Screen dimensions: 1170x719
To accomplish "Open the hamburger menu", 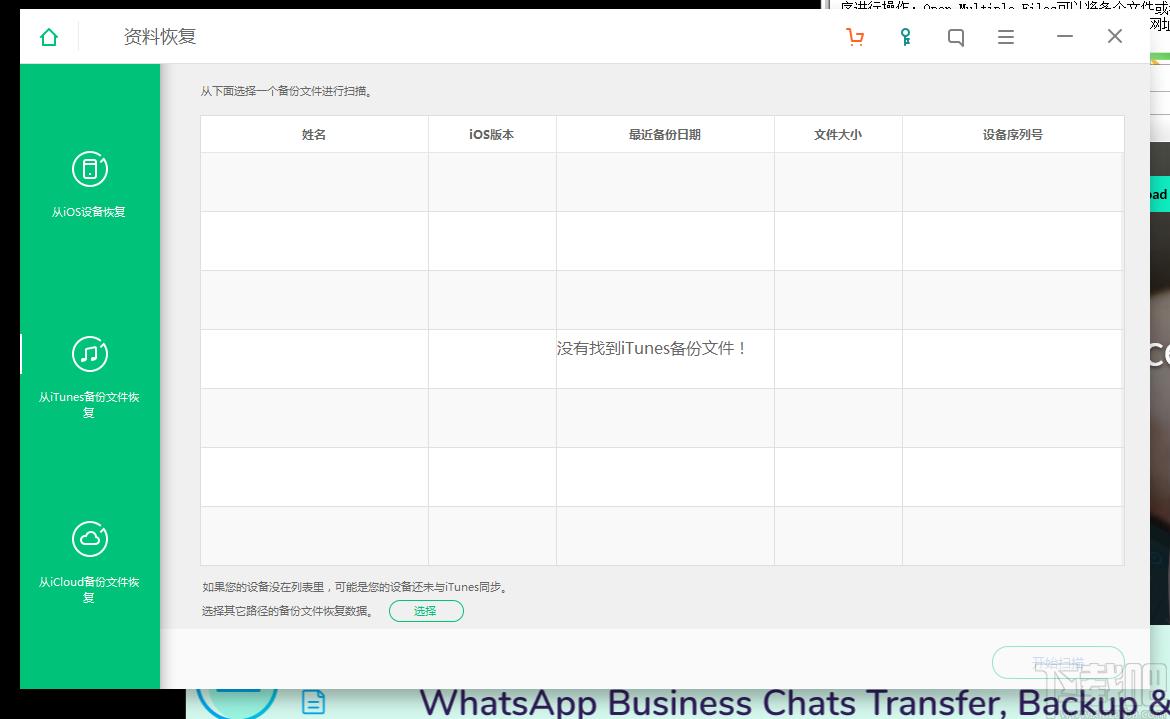I will [1006, 37].
